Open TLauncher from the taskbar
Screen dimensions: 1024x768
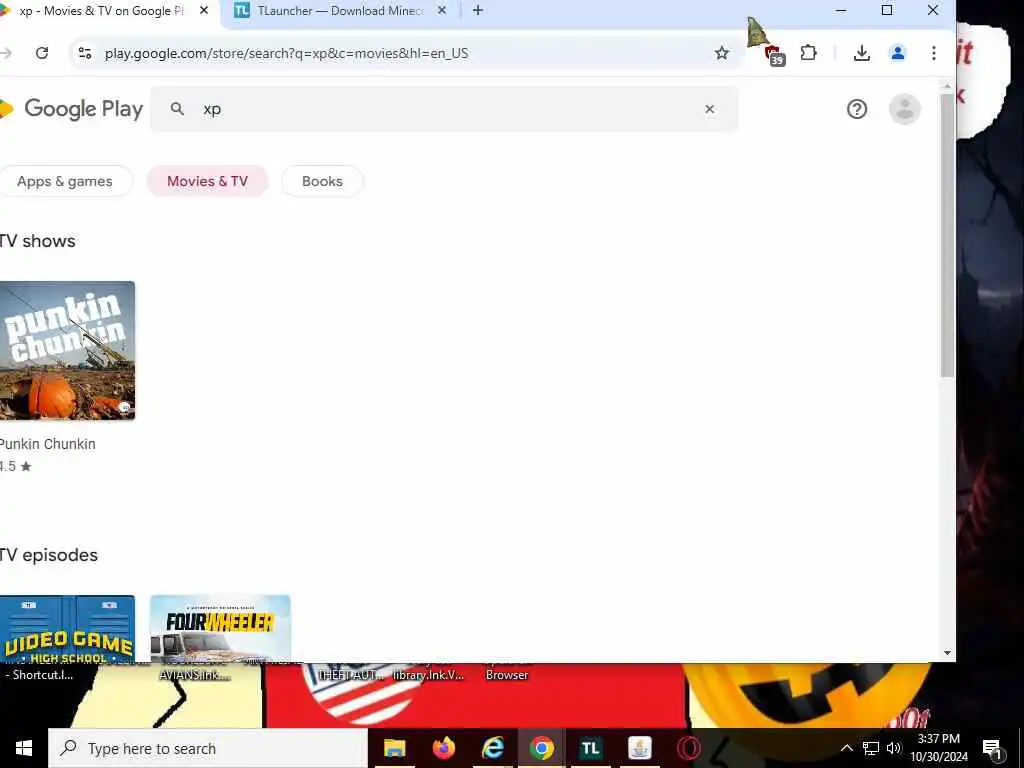[590, 748]
